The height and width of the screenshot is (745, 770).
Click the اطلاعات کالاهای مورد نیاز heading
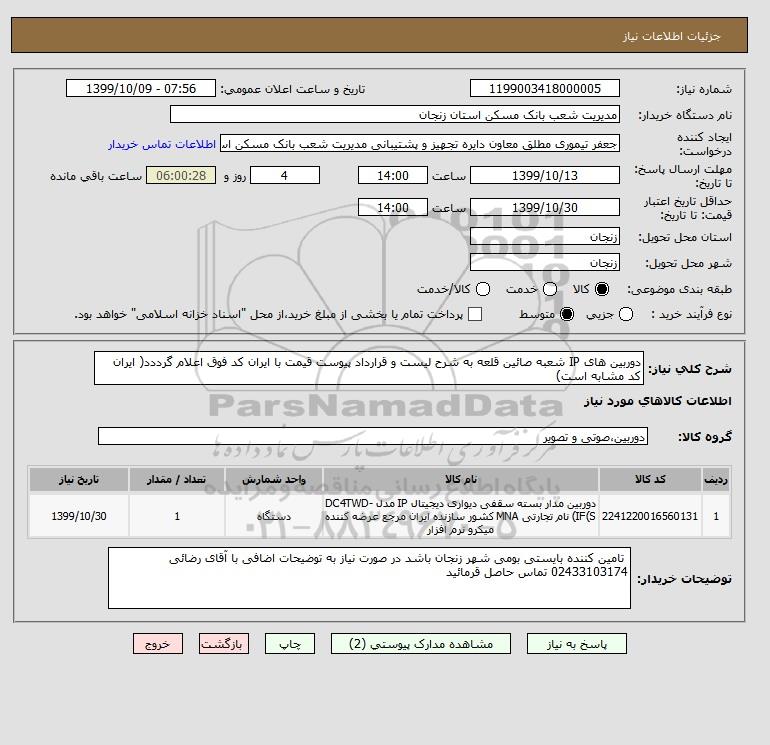pyautogui.click(x=658, y=401)
